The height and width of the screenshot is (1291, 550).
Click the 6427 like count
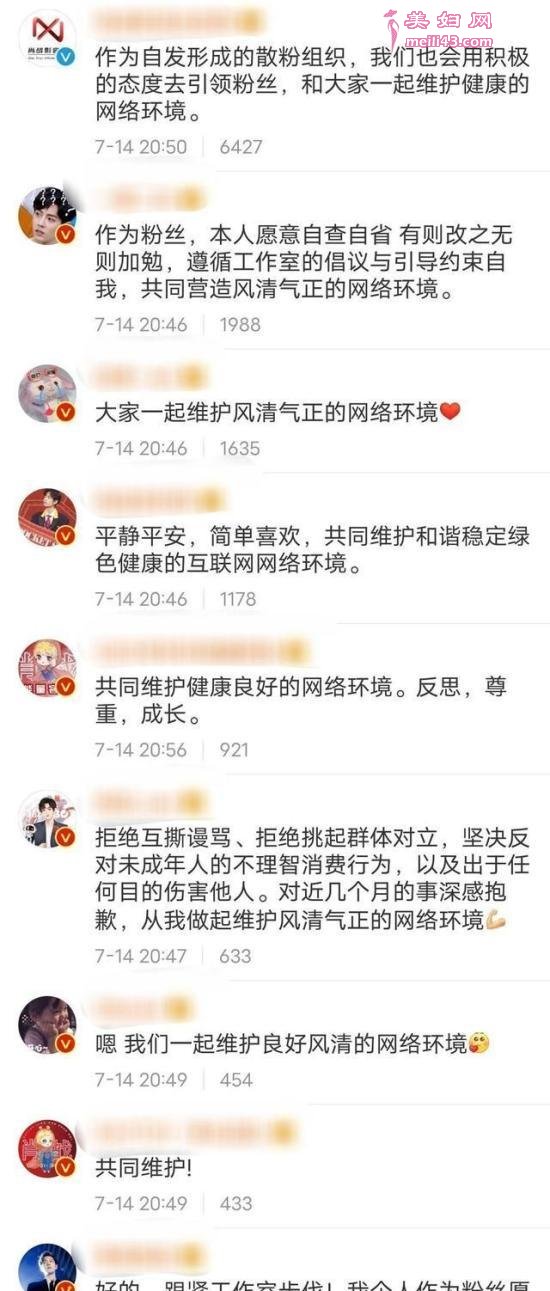[241, 147]
